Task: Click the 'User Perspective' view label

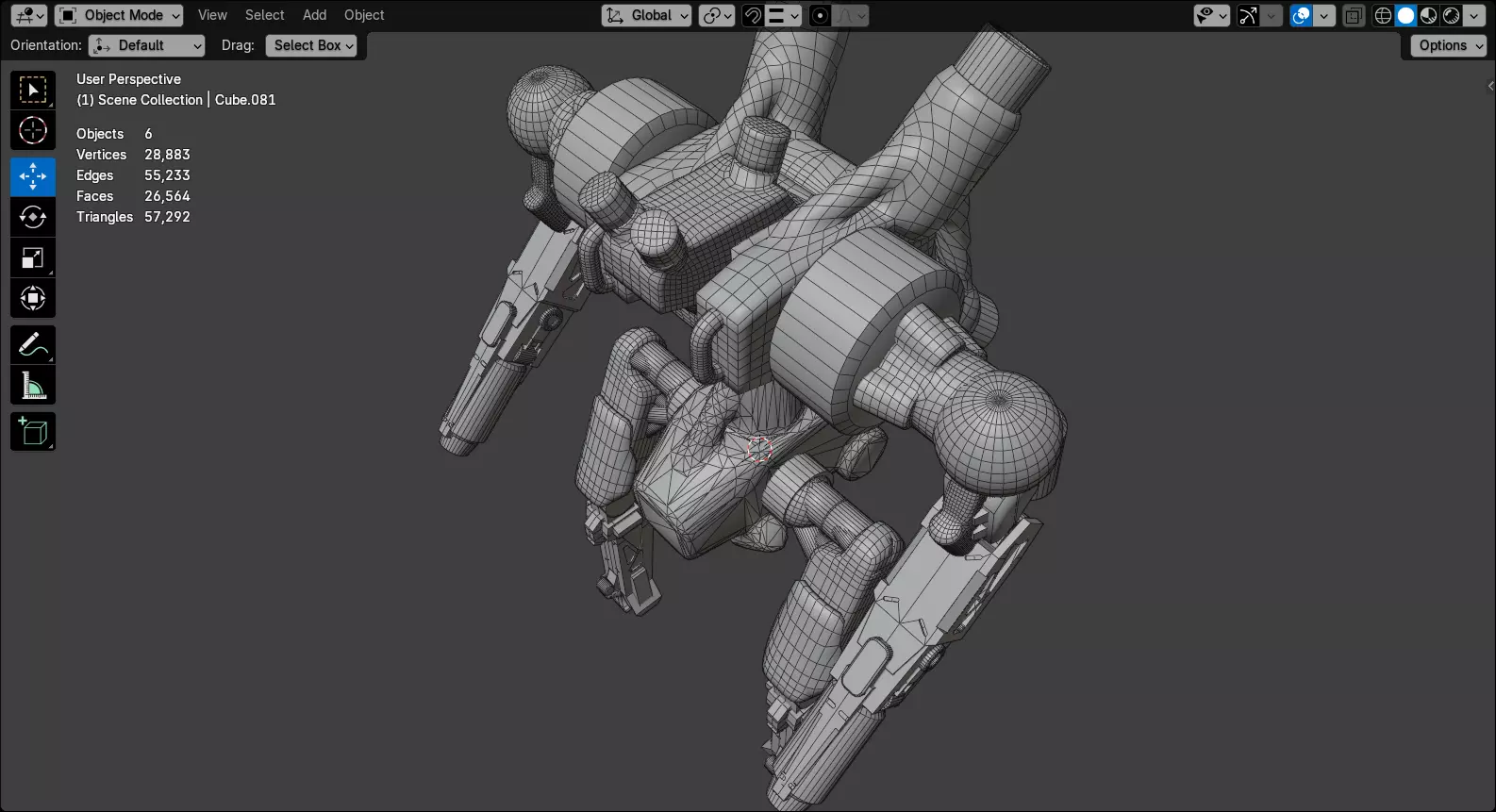Action: [128, 79]
